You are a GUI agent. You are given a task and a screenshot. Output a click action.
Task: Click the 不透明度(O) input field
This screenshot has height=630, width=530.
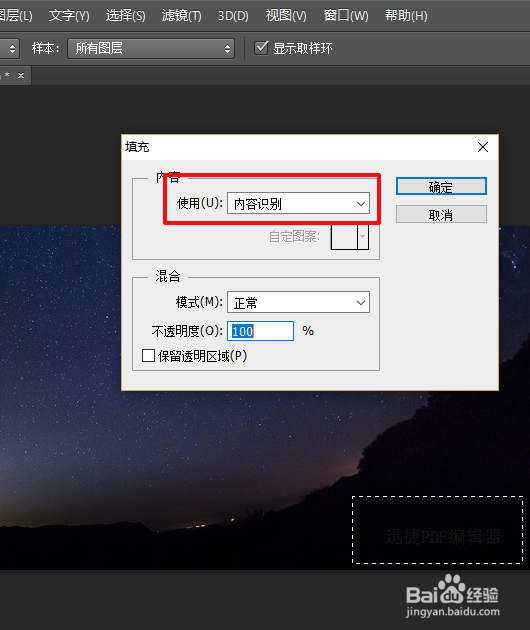[x=260, y=331]
